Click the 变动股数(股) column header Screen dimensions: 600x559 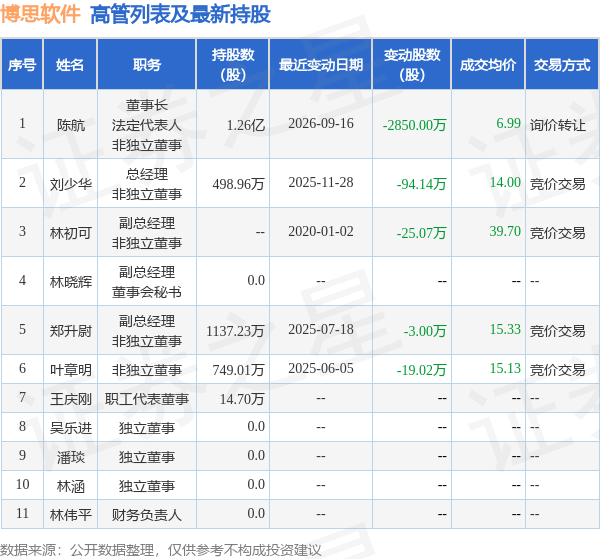point(412,64)
